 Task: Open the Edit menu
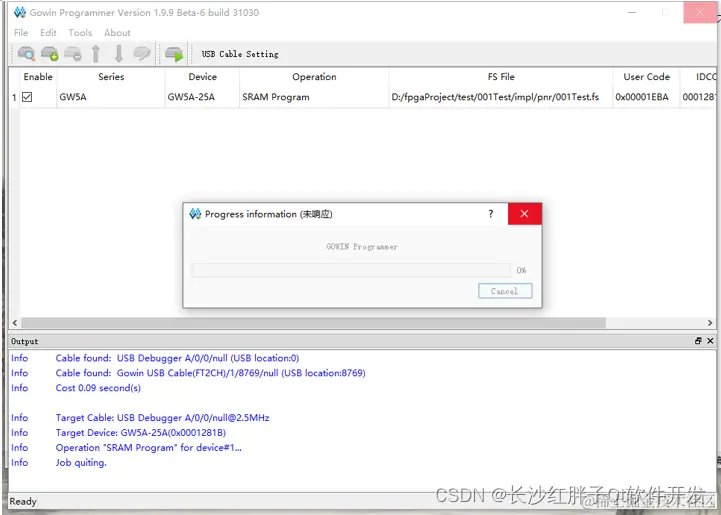point(48,33)
